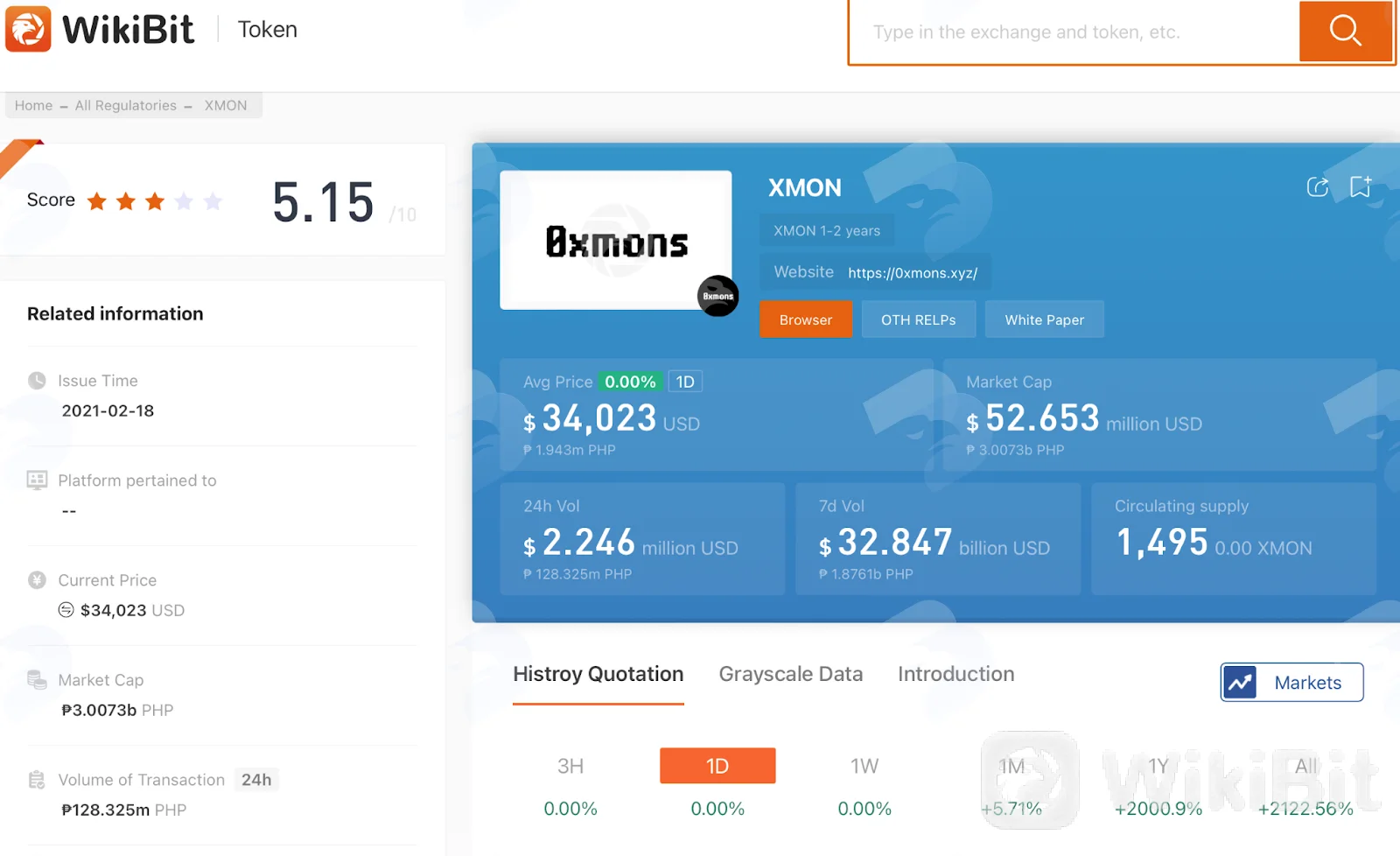
Task: Click the +5.71% 1M change
Action: click(1011, 809)
